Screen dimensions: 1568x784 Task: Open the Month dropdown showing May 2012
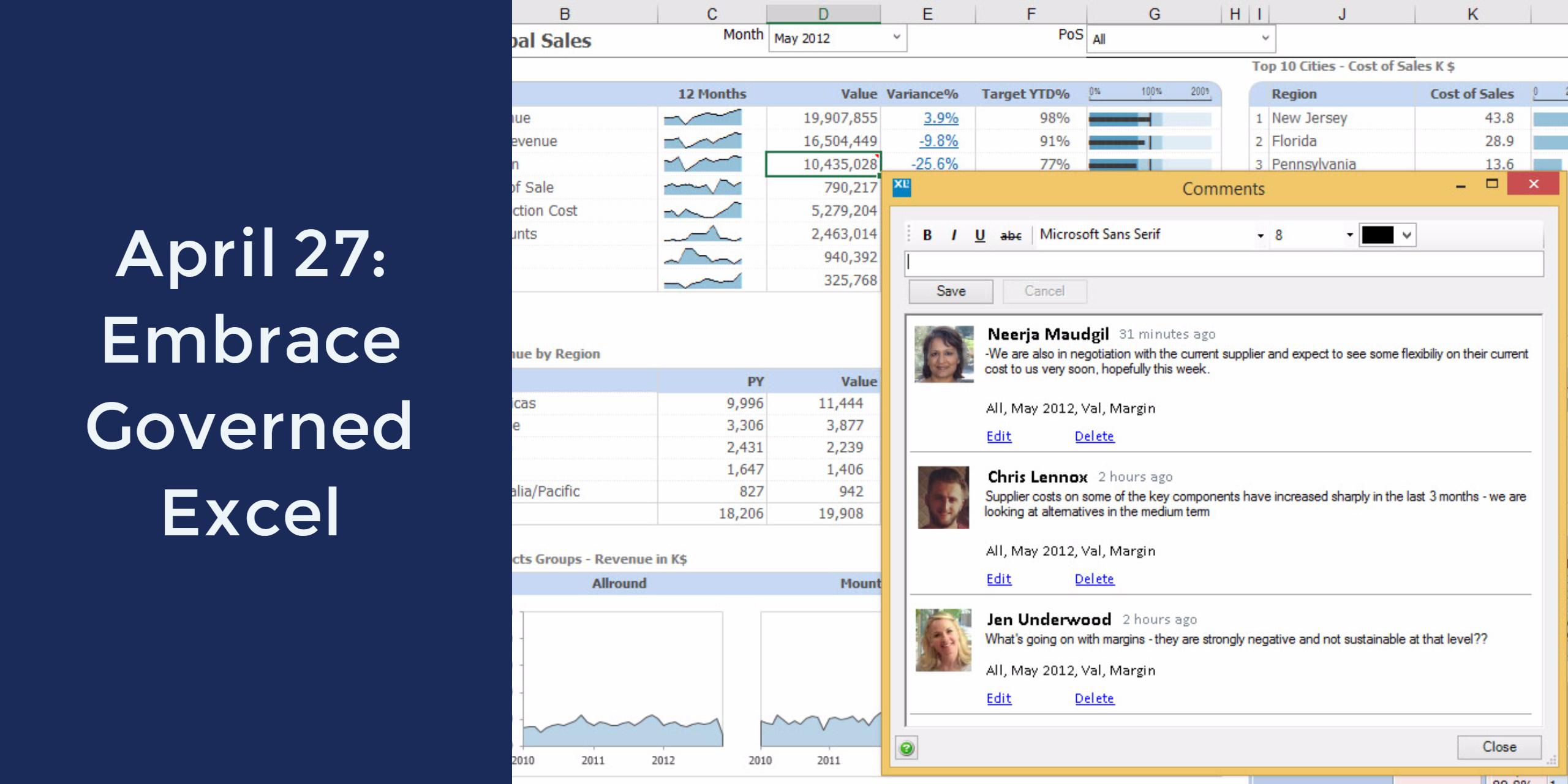click(897, 38)
